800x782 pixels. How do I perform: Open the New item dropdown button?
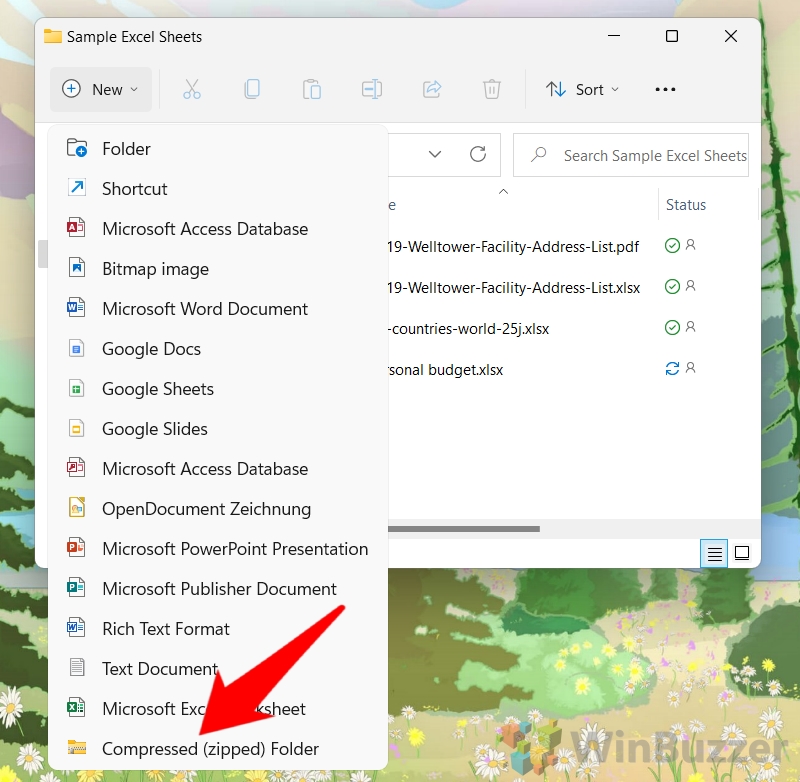tap(101, 89)
